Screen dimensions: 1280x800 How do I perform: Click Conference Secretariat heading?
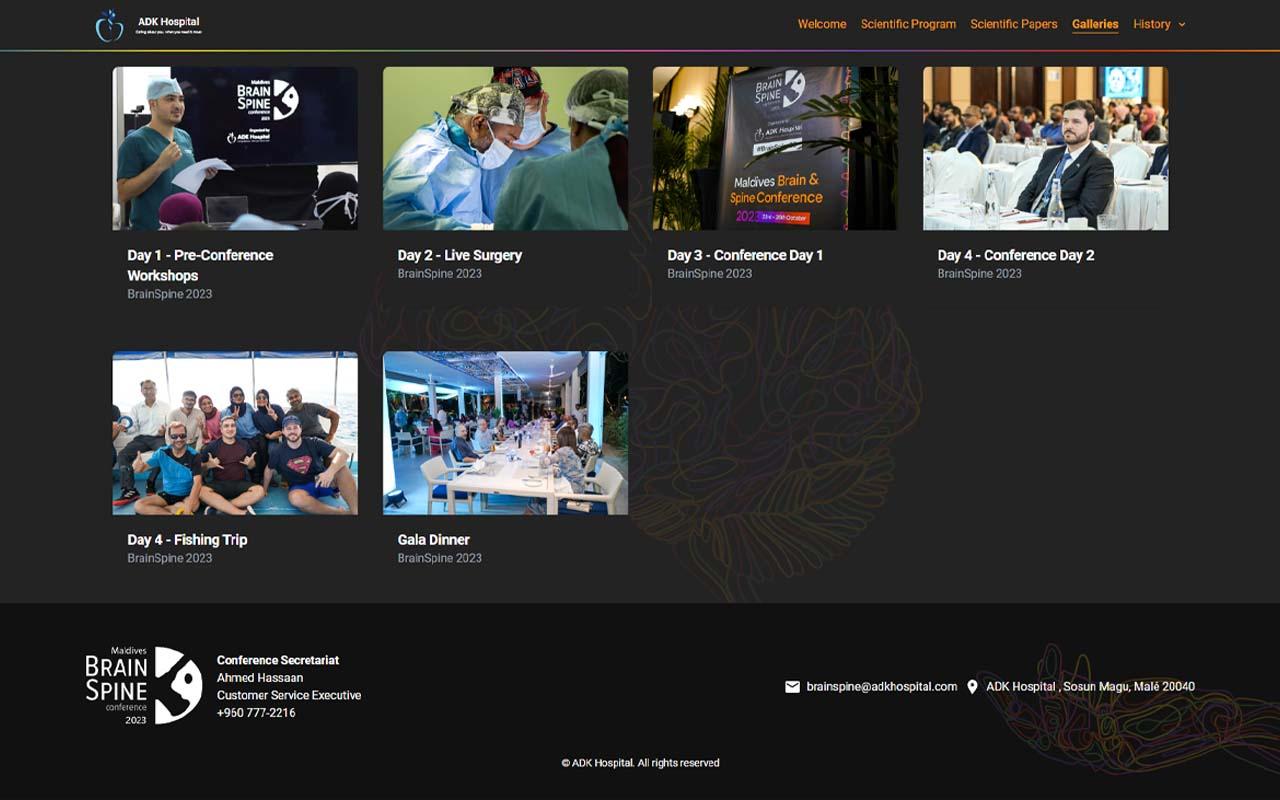click(278, 660)
